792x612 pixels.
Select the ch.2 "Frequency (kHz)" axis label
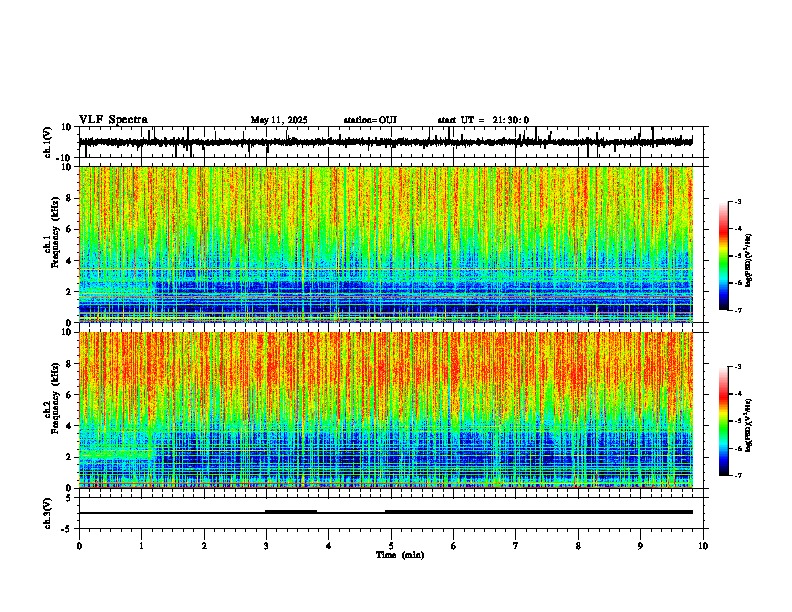pos(55,398)
